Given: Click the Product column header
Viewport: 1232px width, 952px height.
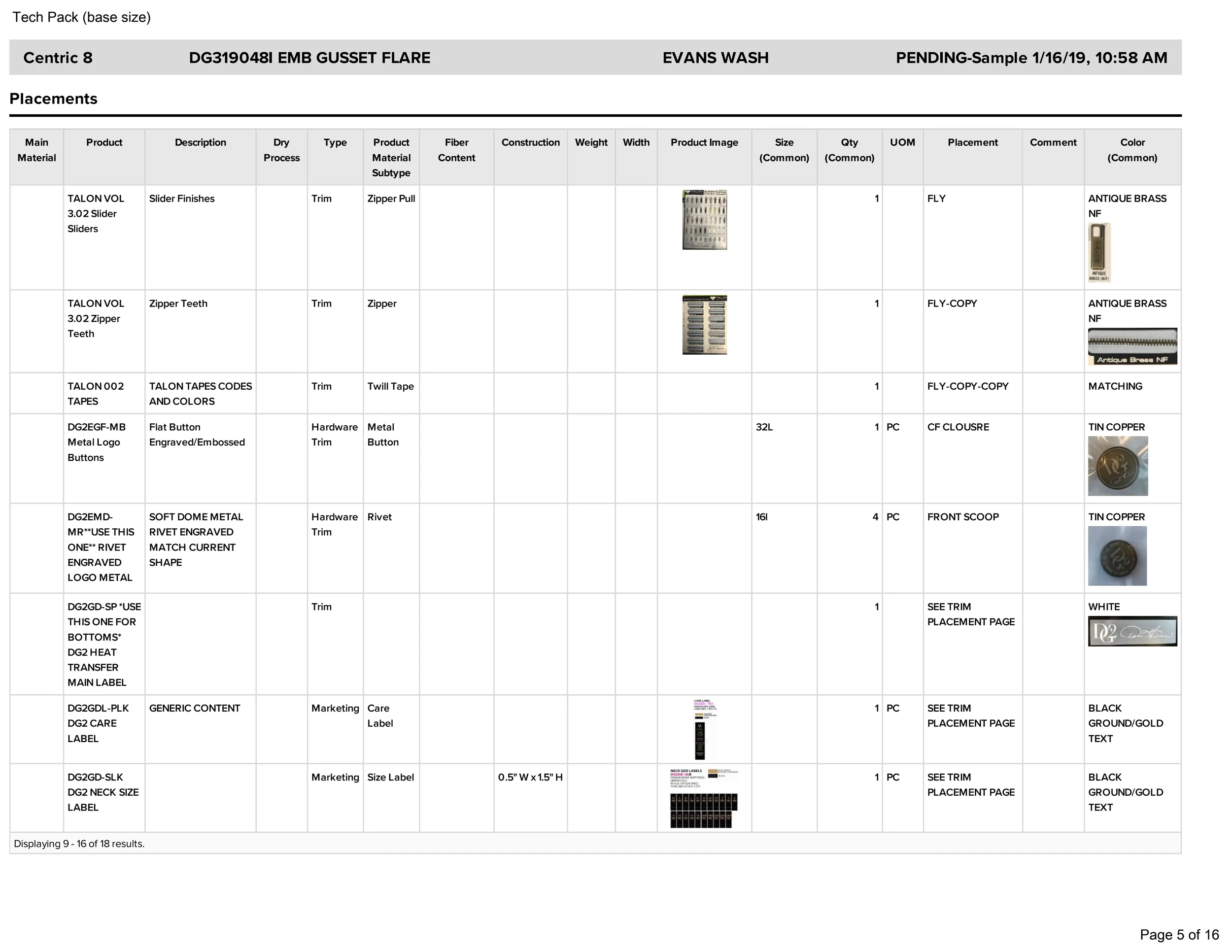Looking at the screenshot, I should pyautogui.click(x=104, y=143).
